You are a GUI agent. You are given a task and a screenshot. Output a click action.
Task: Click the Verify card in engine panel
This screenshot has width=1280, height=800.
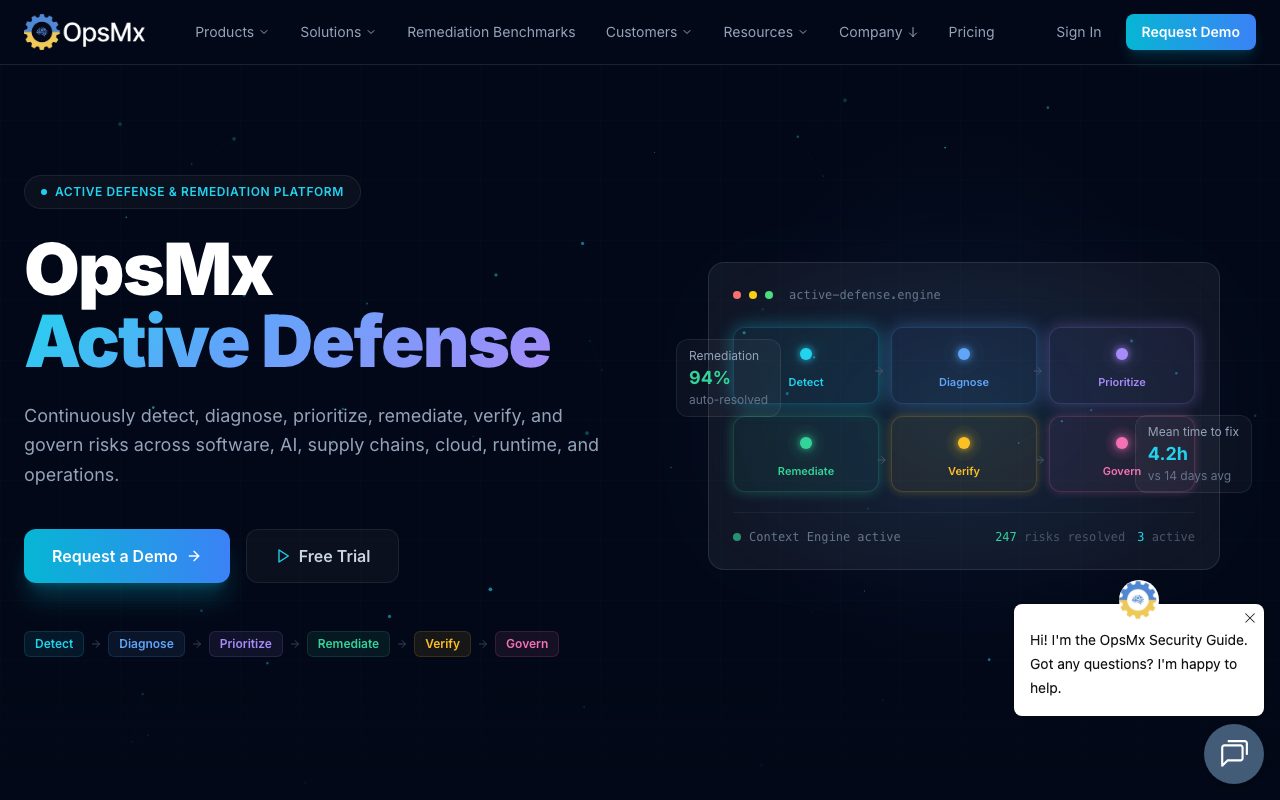(964, 454)
